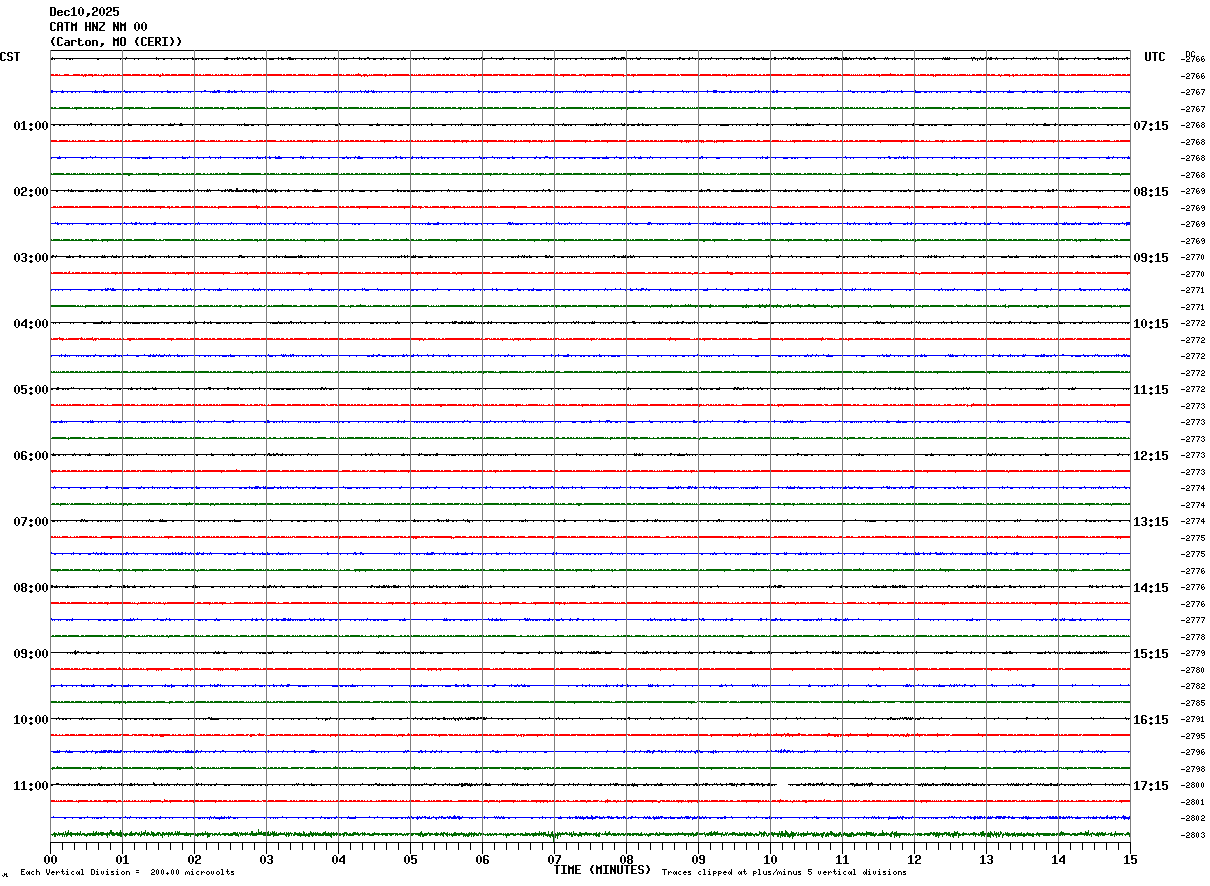Image resolution: width=1210 pixels, height=886 pixels.
Task: Select the 07:15 UTC time label
Action: [x=1151, y=126]
